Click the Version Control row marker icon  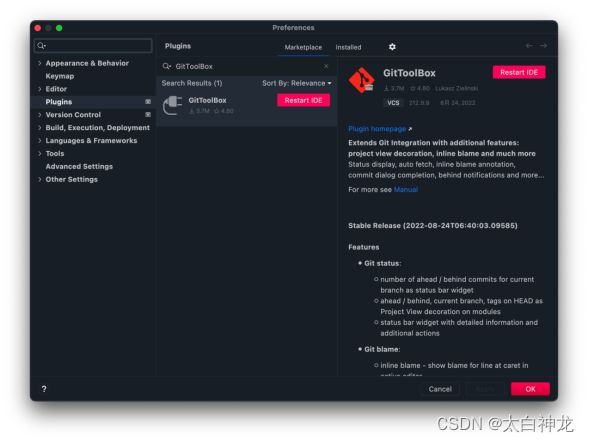[x=148, y=115]
